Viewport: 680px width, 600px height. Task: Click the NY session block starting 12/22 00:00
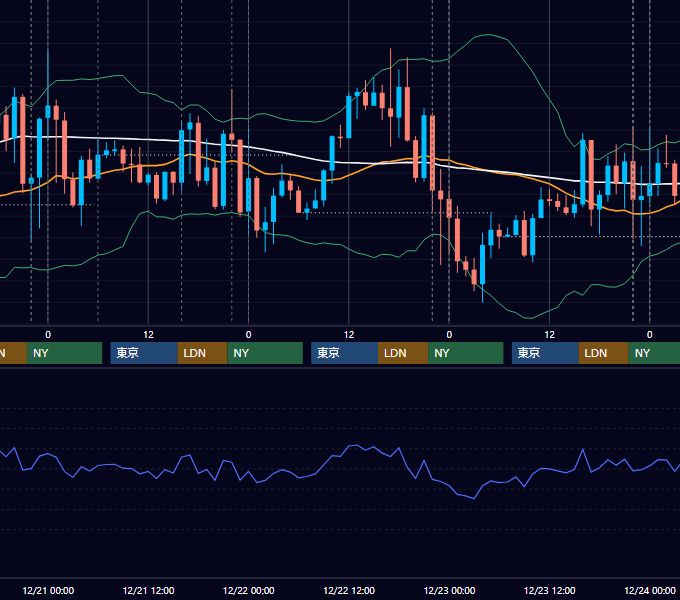click(x=265, y=353)
